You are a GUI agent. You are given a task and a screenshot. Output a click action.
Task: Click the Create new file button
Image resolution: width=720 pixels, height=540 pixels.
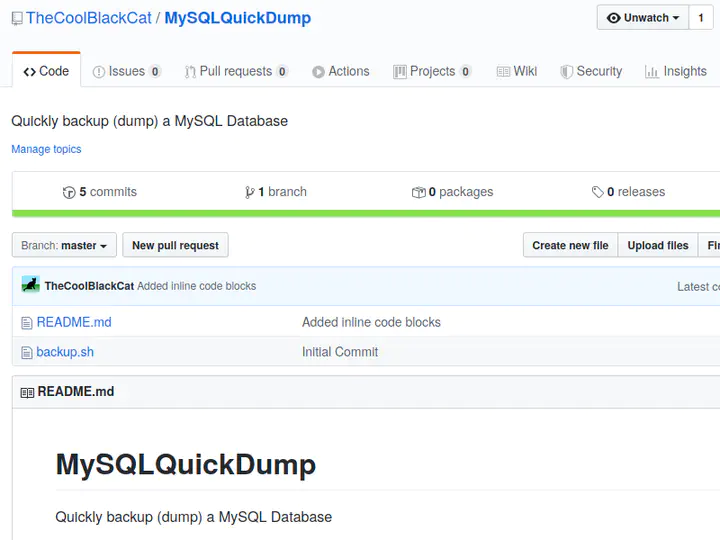570,245
